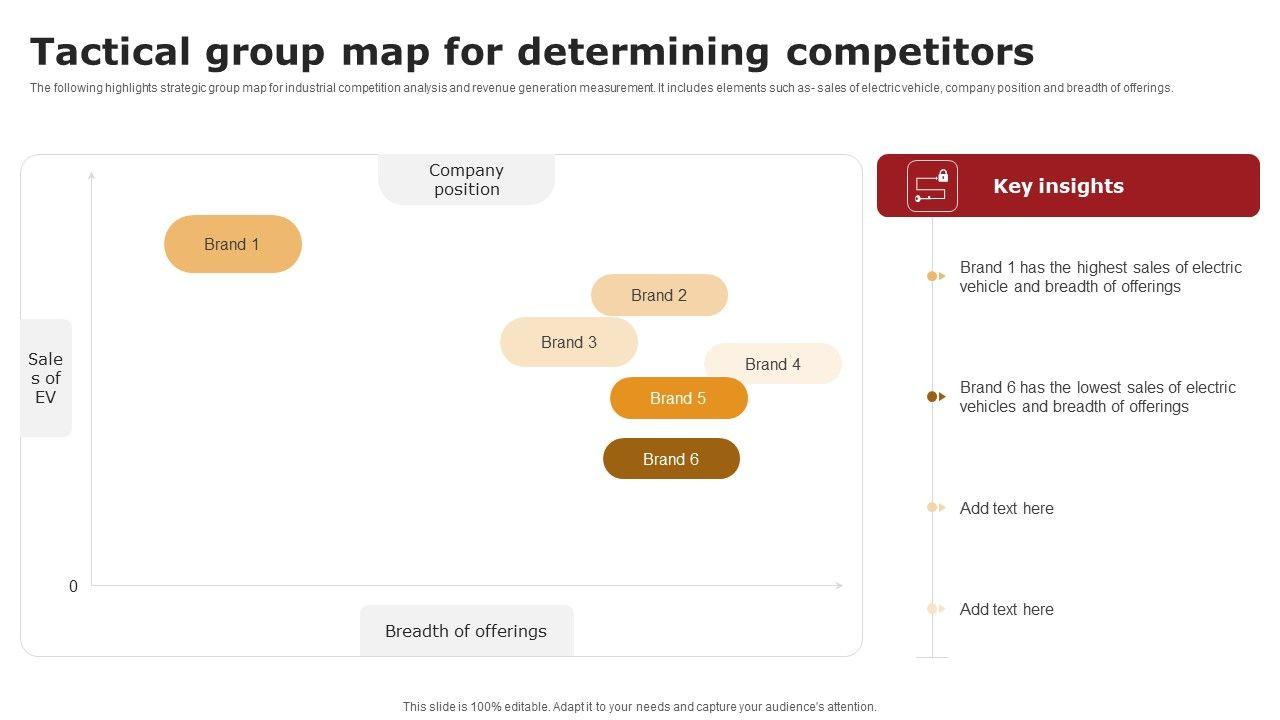Click the bullet marker beside the Brand 1 insight
Viewport: 1280px width, 720px height.
[936, 276]
